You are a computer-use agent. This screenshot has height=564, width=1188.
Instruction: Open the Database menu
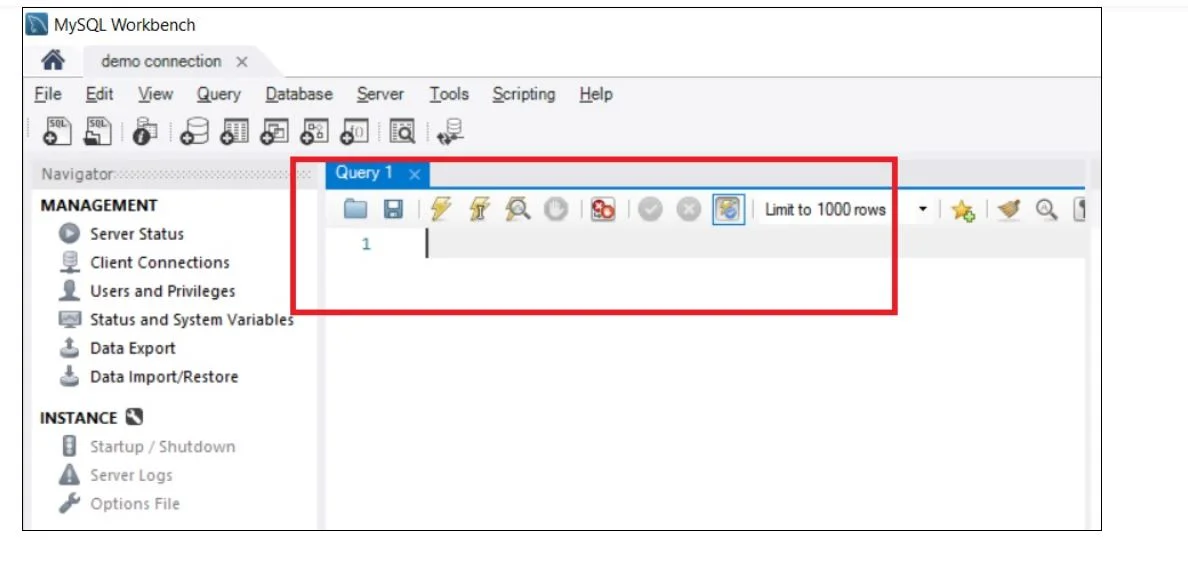pos(299,94)
